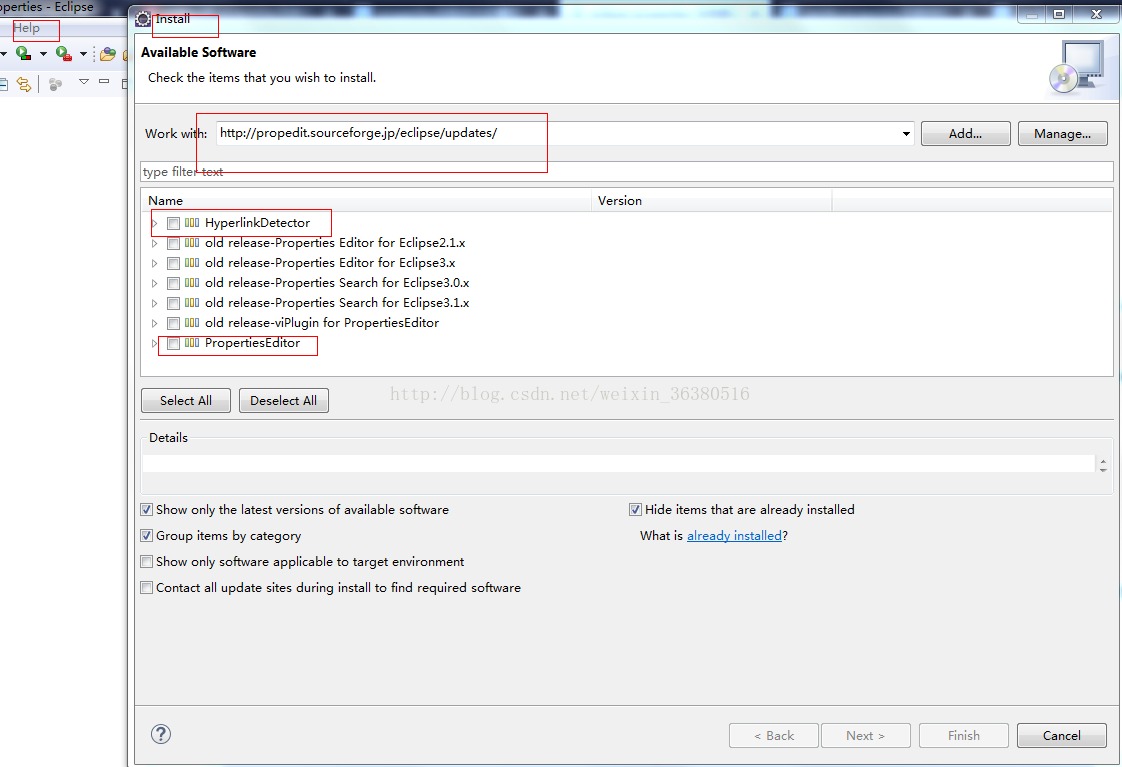The image size is (1122, 767).
Task: Click the Run External Tools icon
Action: [x=64, y=54]
